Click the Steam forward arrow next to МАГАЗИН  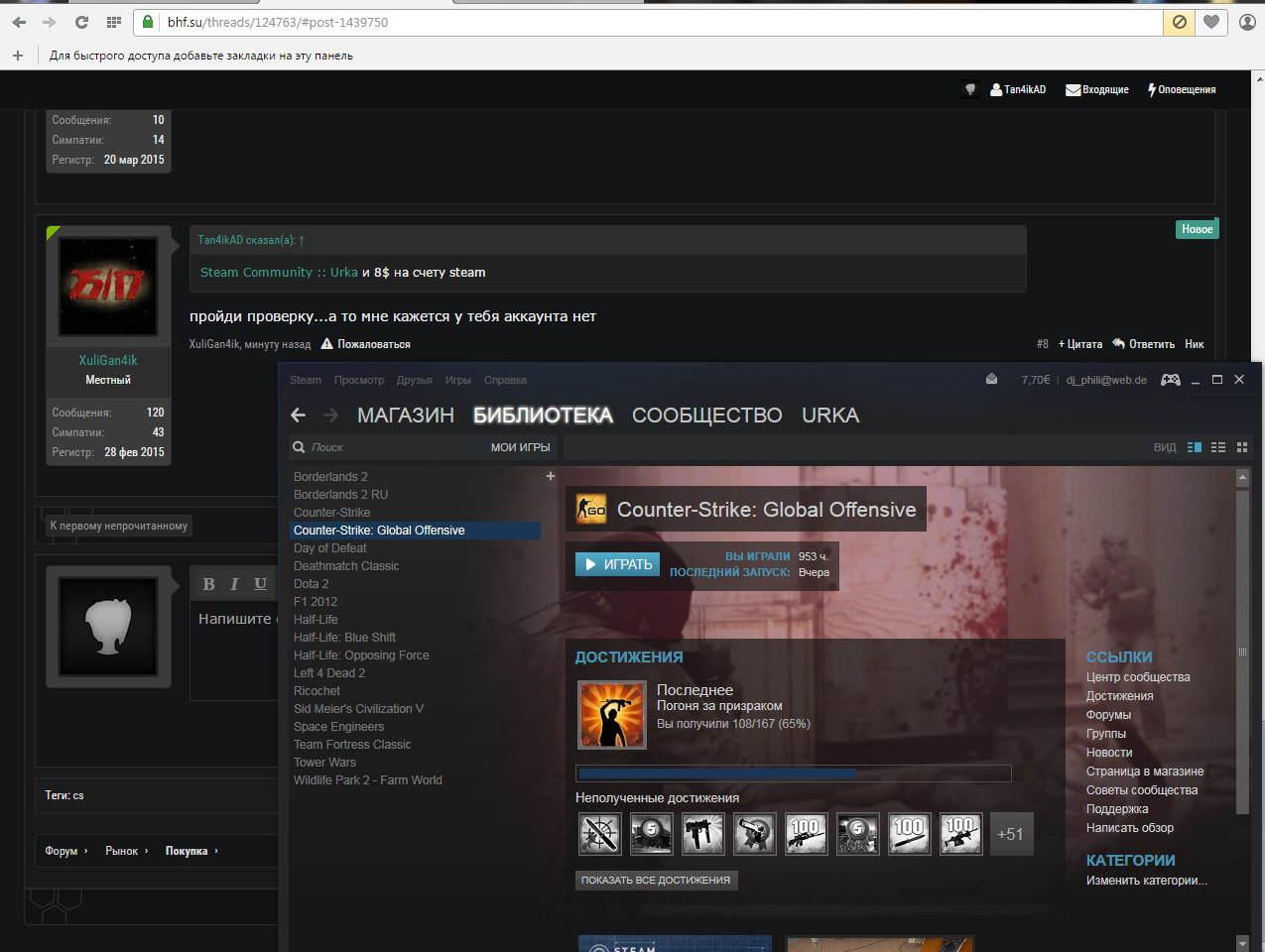(x=331, y=416)
